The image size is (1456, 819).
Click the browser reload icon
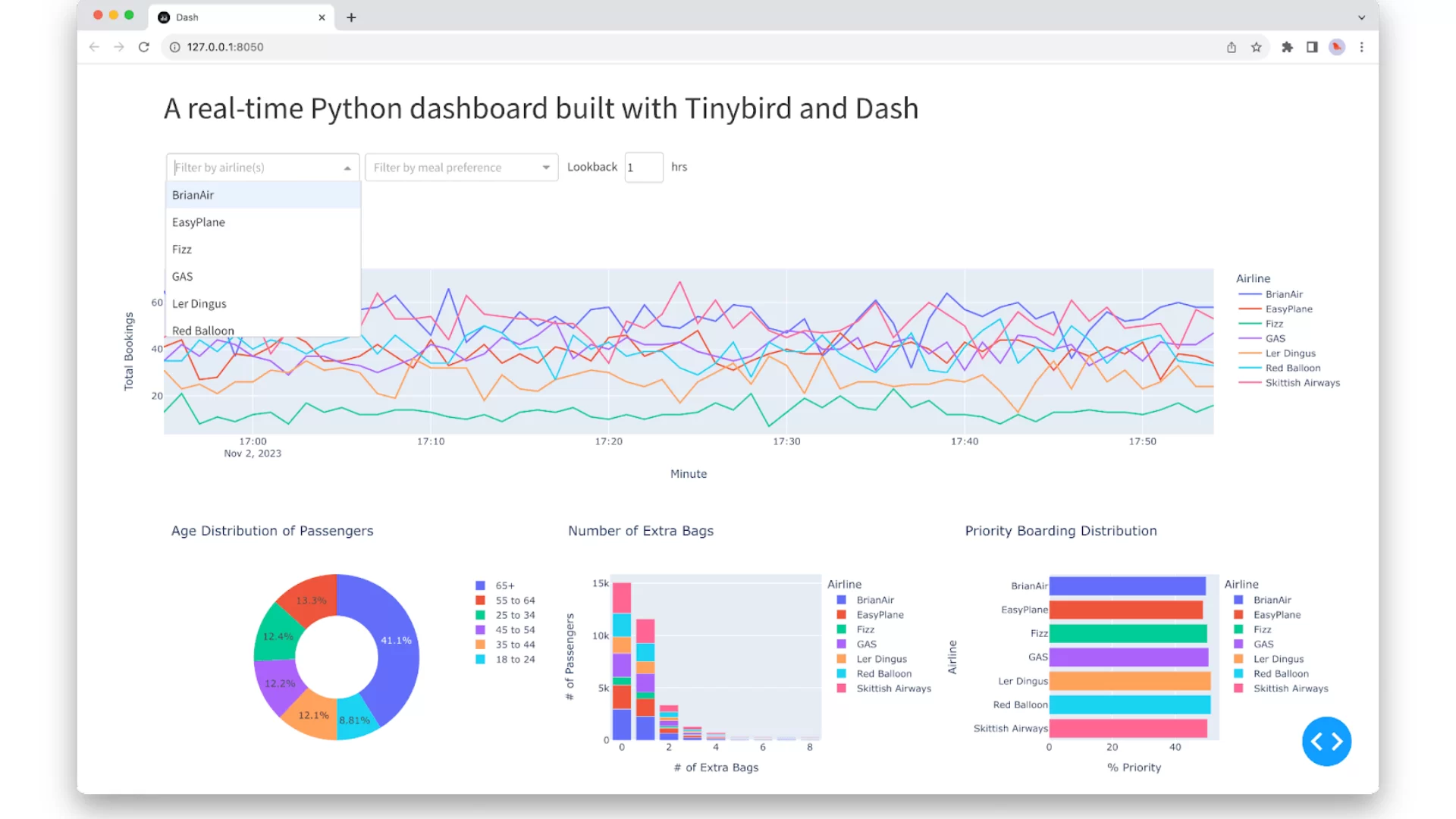(x=143, y=47)
